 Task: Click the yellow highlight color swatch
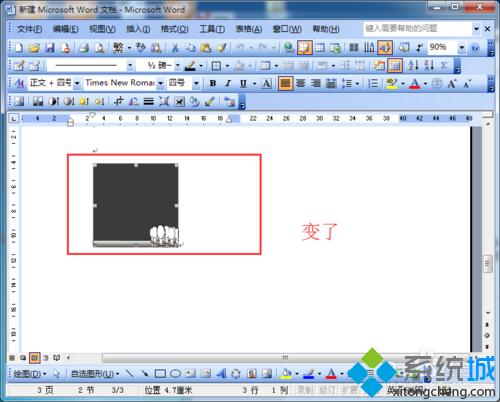coord(392,84)
